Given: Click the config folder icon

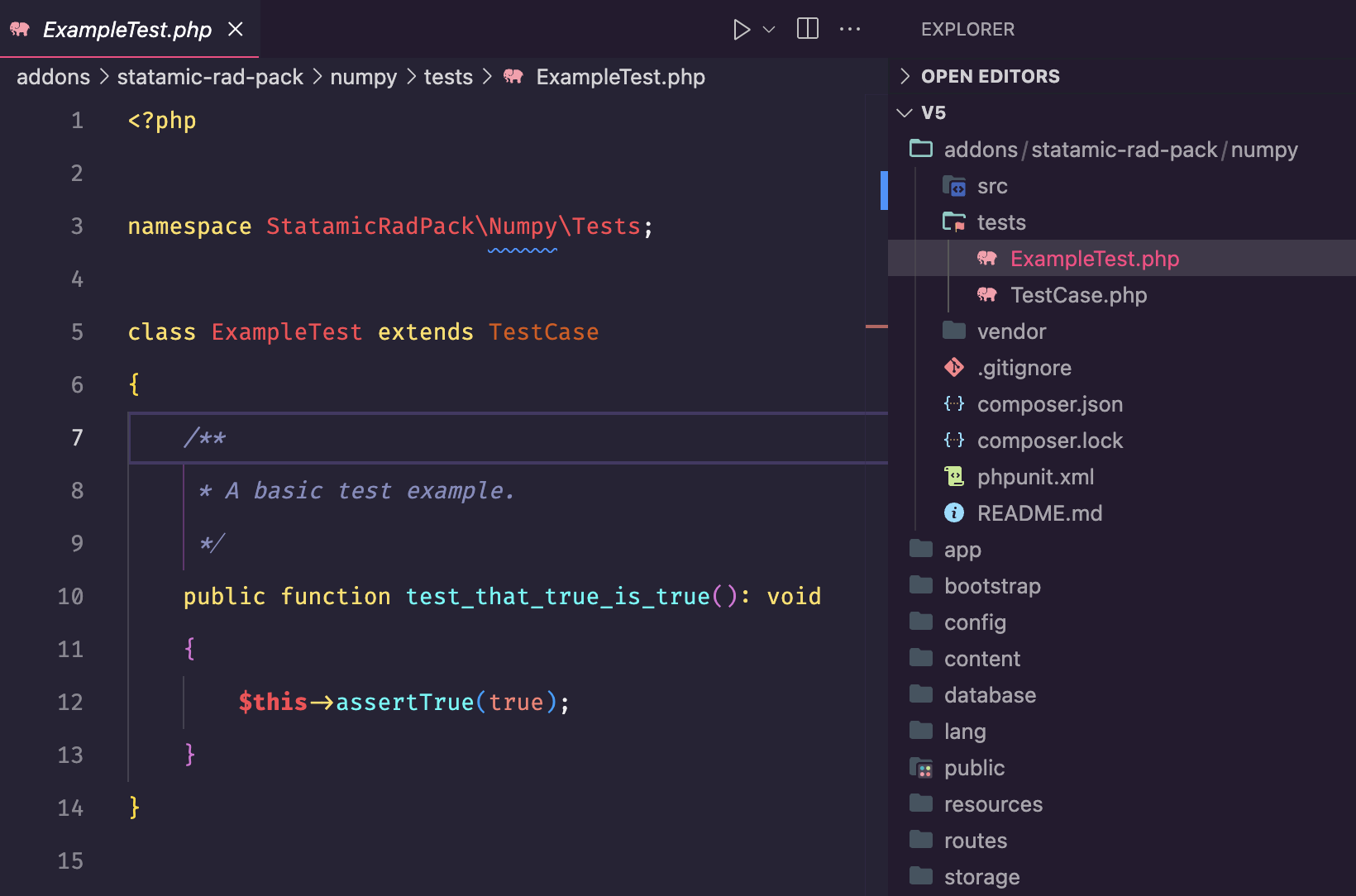Looking at the screenshot, I should [921, 621].
